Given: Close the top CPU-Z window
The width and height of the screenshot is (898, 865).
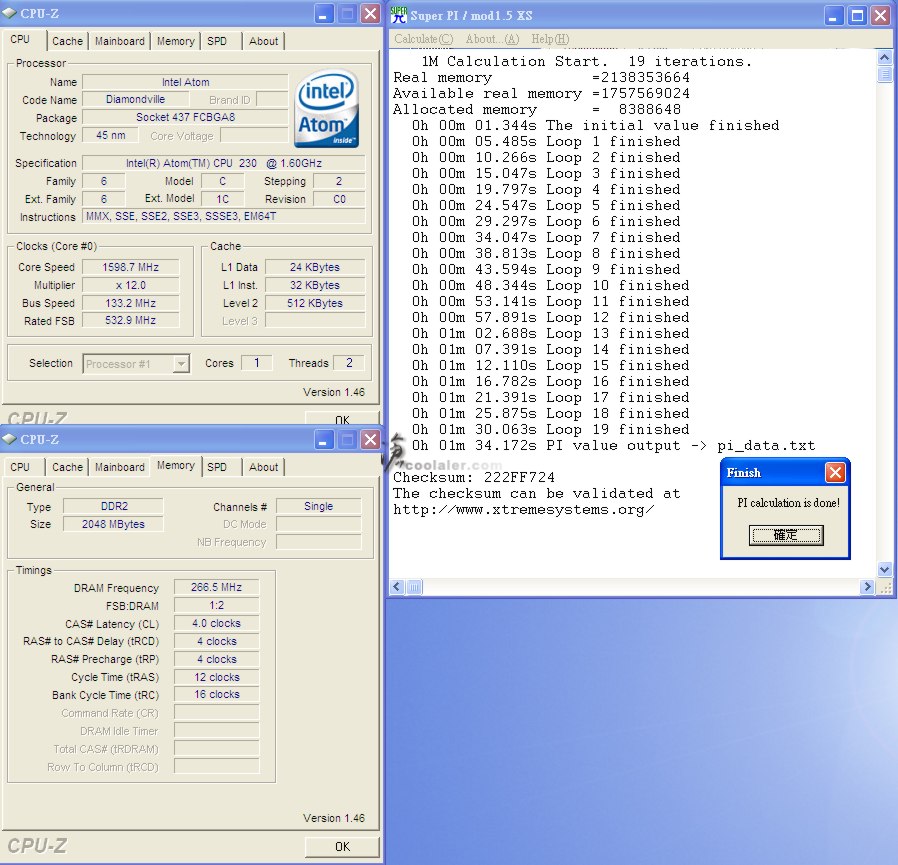Looking at the screenshot, I should (371, 14).
